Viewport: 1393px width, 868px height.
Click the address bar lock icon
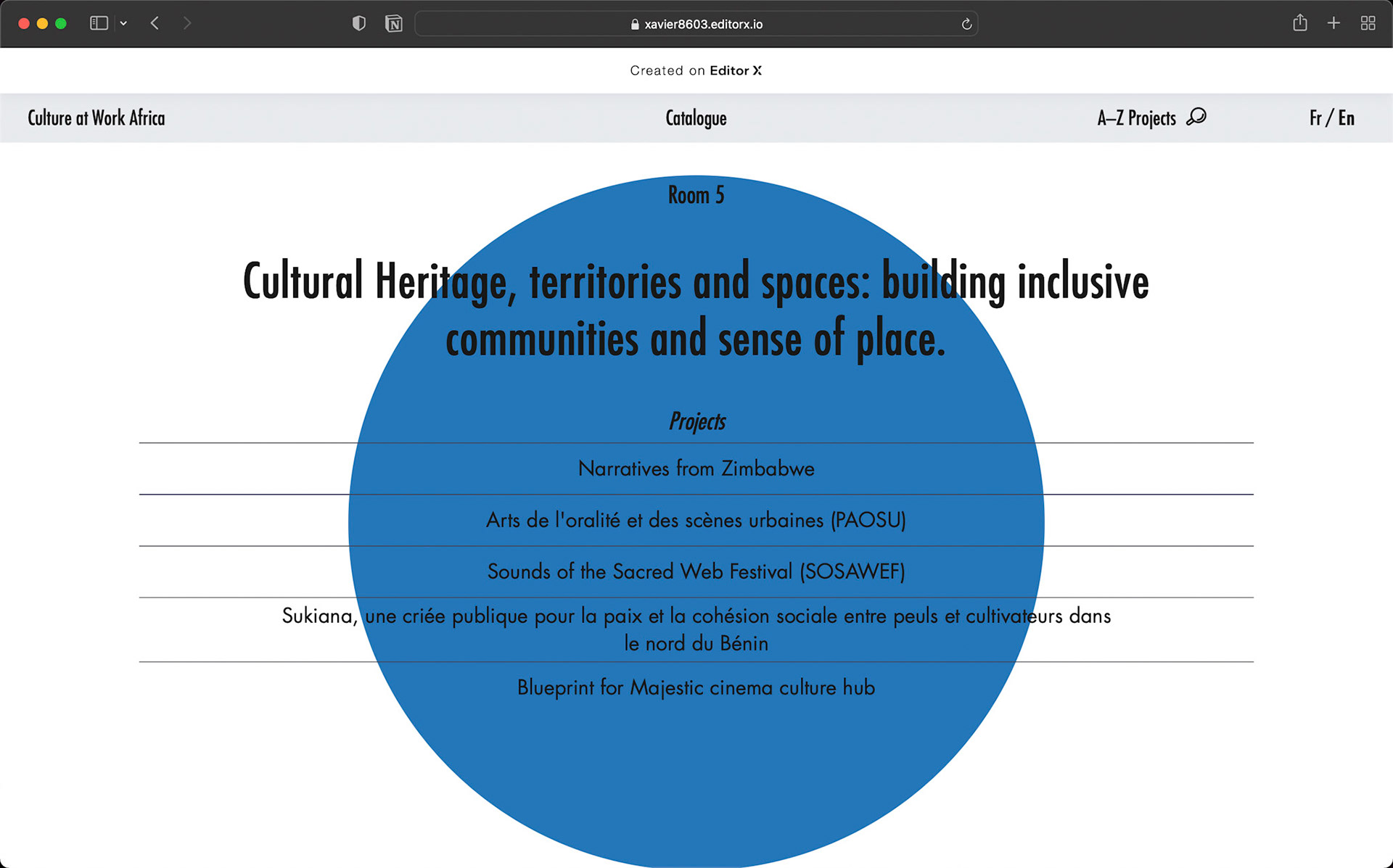tap(635, 24)
